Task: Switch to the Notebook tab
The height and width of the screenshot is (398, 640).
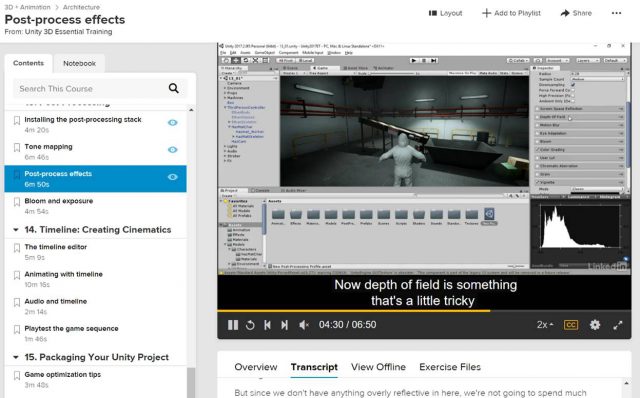Action: (79, 63)
